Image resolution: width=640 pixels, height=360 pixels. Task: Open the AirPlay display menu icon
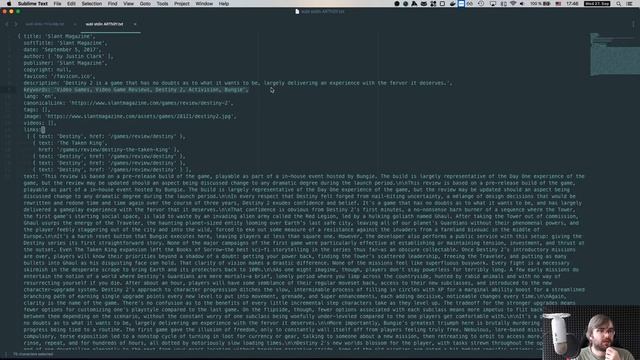click(x=493, y=3)
